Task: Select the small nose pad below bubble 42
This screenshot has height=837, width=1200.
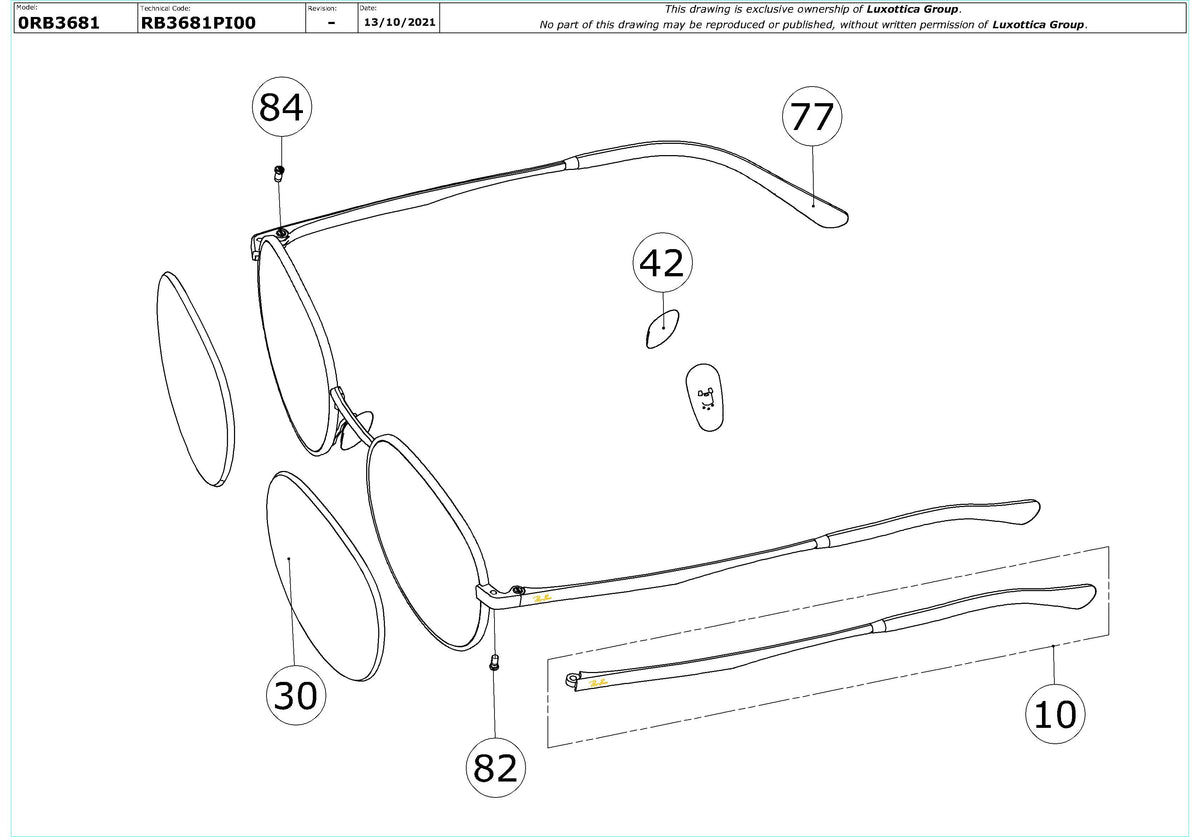Action: click(x=662, y=327)
